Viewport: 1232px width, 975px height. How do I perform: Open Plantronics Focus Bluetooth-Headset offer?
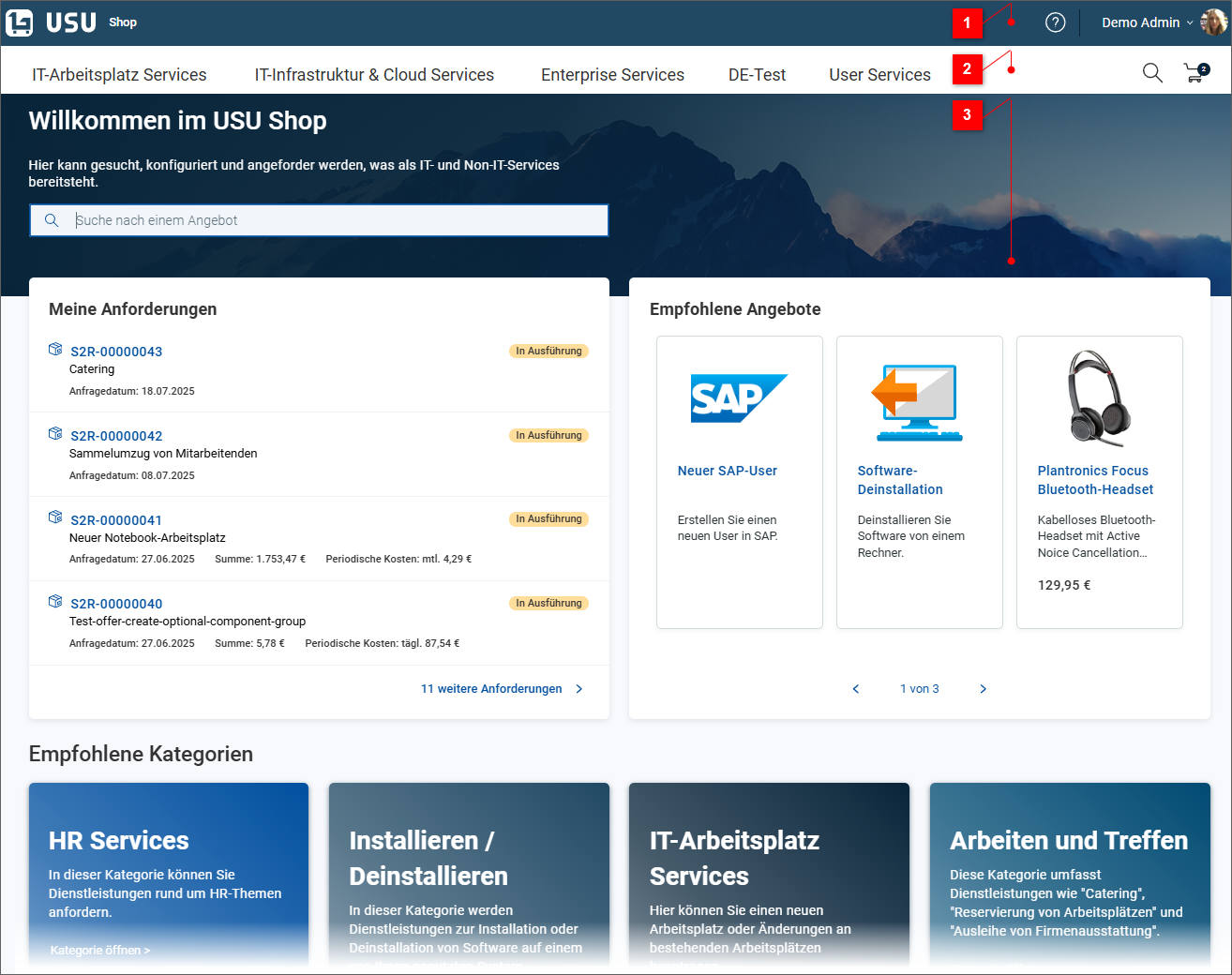(1095, 480)
